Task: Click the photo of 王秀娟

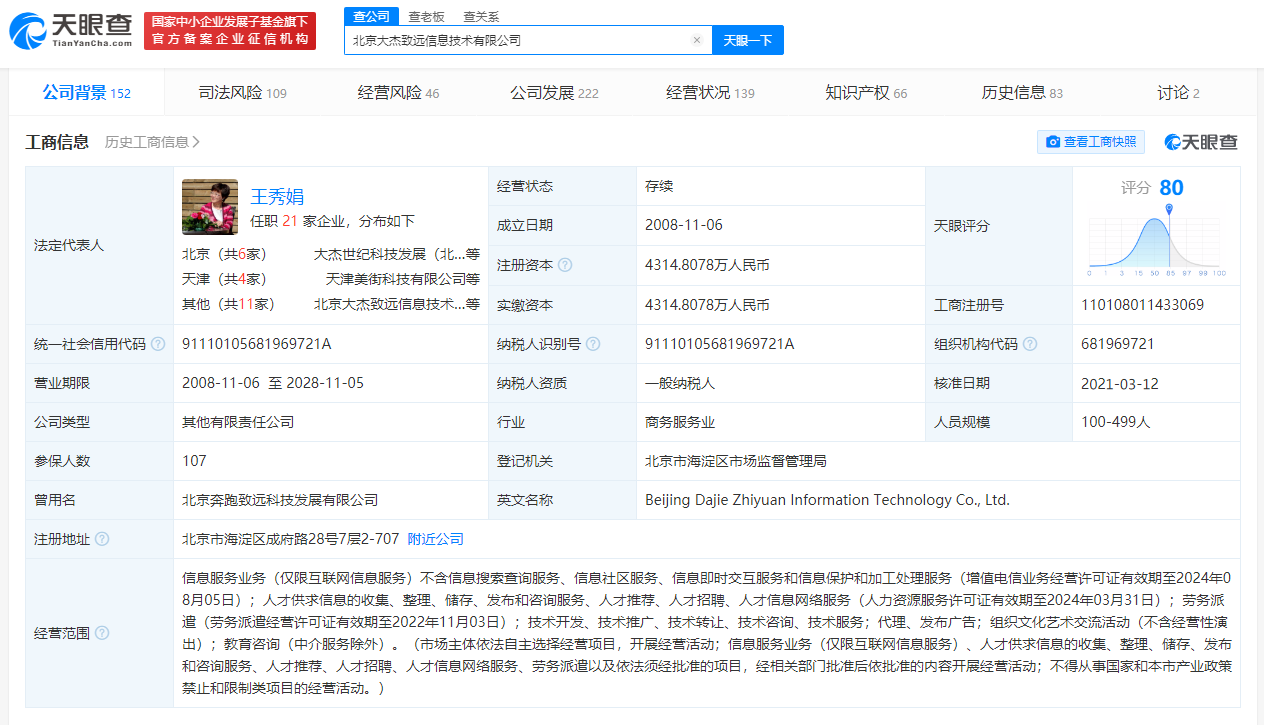Action: click(x=210, y=207)
